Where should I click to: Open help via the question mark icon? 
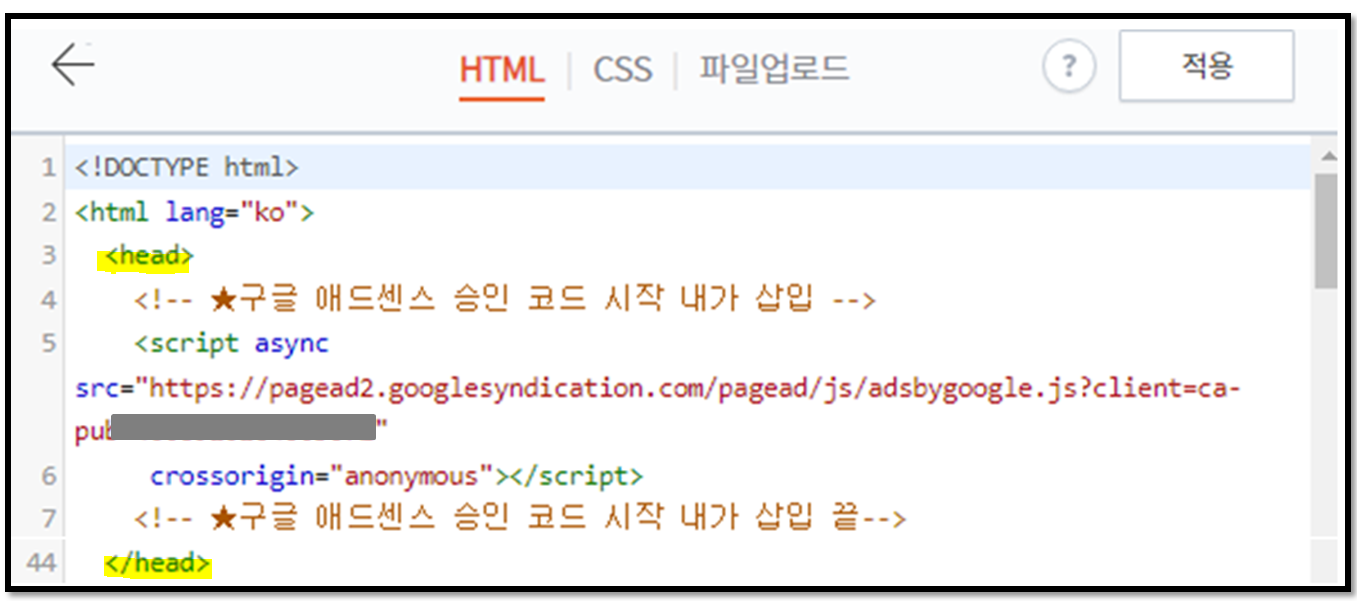tap(1069, 67)
